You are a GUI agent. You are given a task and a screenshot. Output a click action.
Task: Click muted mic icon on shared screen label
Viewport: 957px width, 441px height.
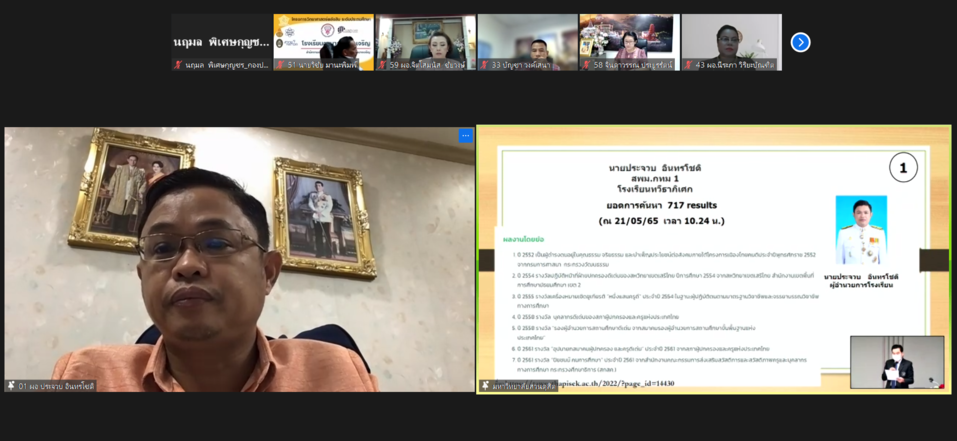tap(485, 386)
